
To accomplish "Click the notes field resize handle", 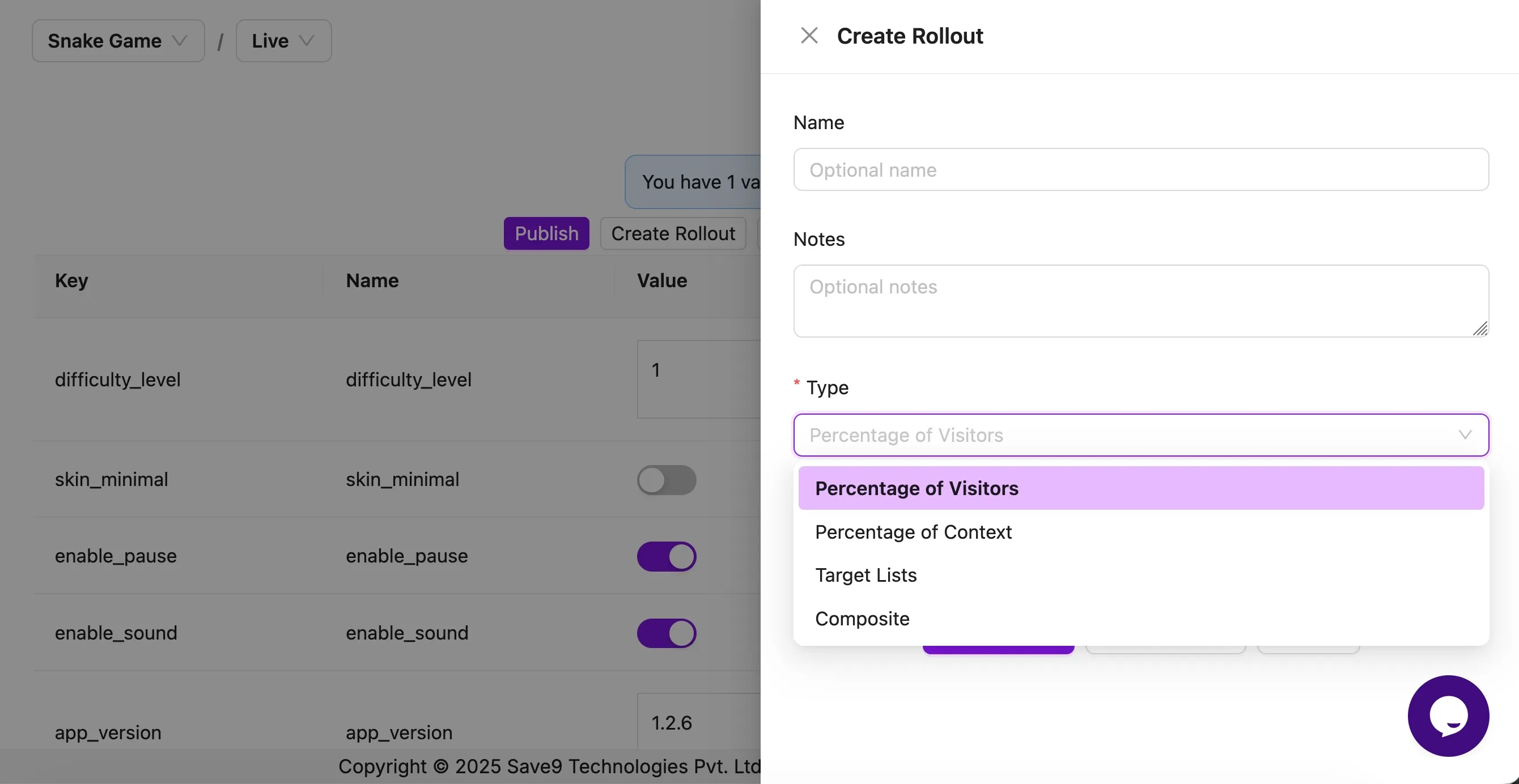I will click(1480, 329).
